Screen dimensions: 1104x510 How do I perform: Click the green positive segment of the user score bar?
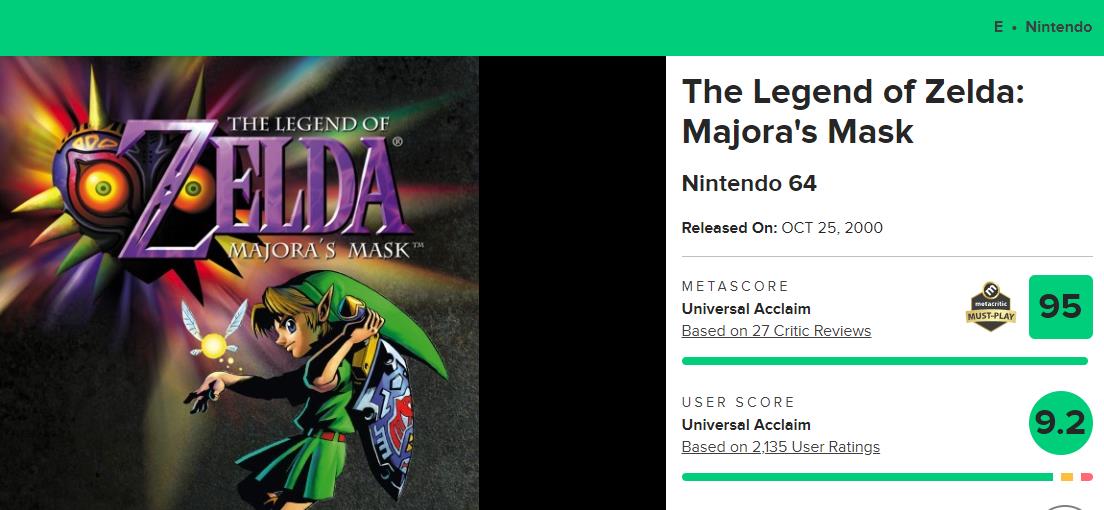point(866,477)
